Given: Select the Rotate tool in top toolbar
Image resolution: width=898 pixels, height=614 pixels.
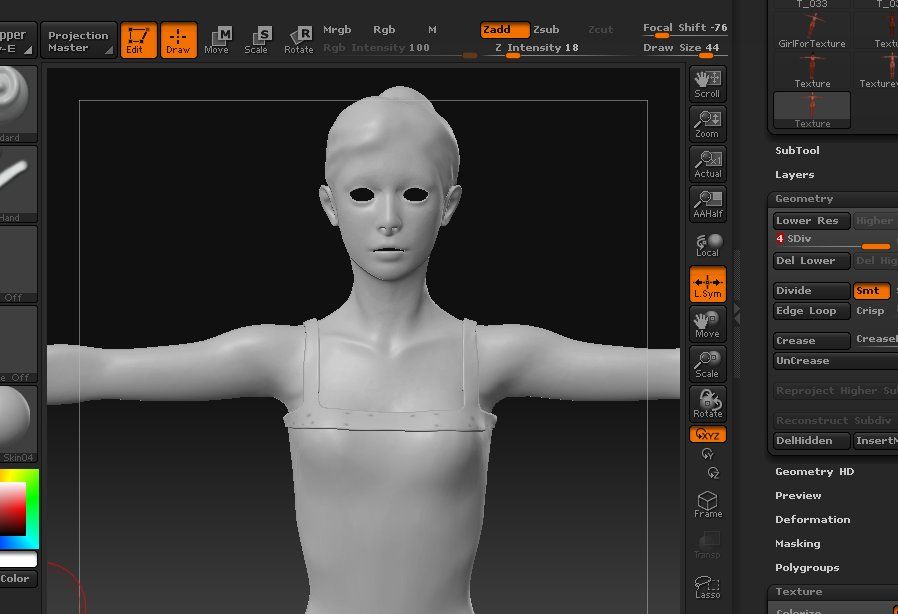Looking at the screenshot, I should point(298,40).
